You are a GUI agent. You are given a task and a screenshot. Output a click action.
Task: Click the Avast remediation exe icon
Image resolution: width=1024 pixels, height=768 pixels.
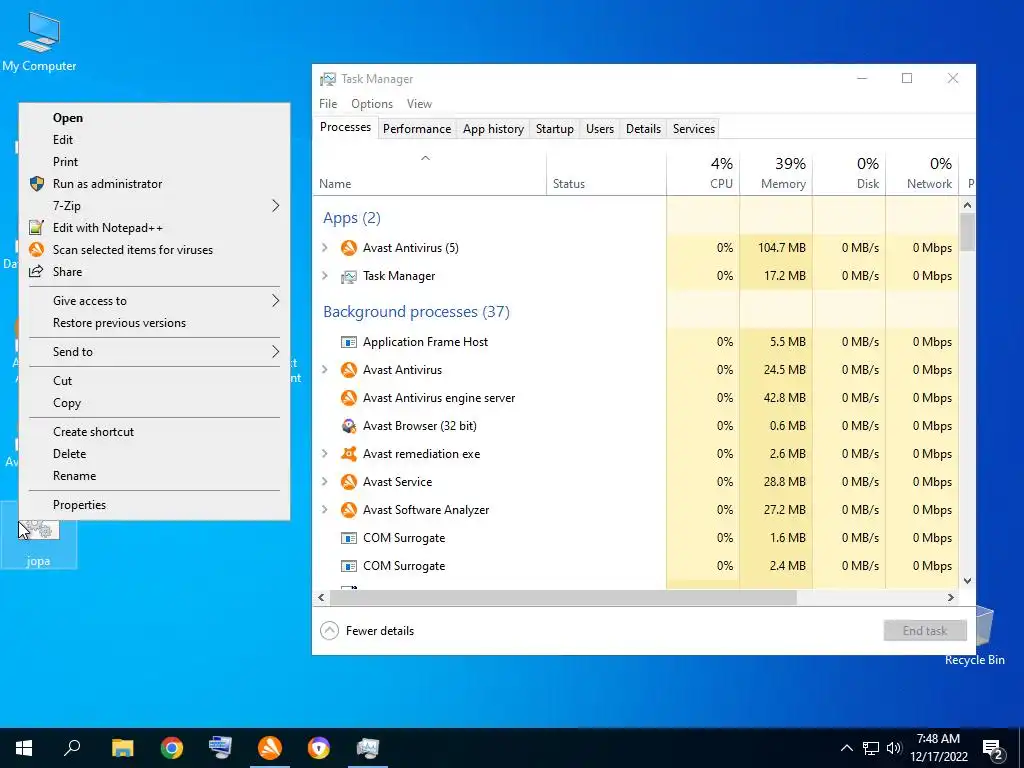(349, 454)
